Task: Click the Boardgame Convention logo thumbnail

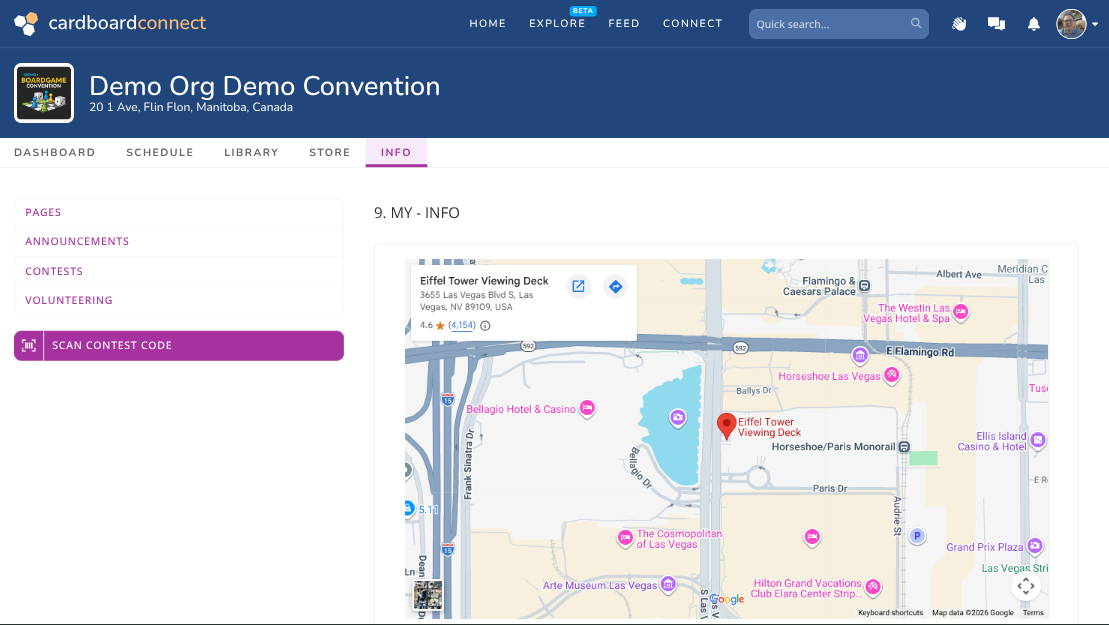Action: click(44, 93)
